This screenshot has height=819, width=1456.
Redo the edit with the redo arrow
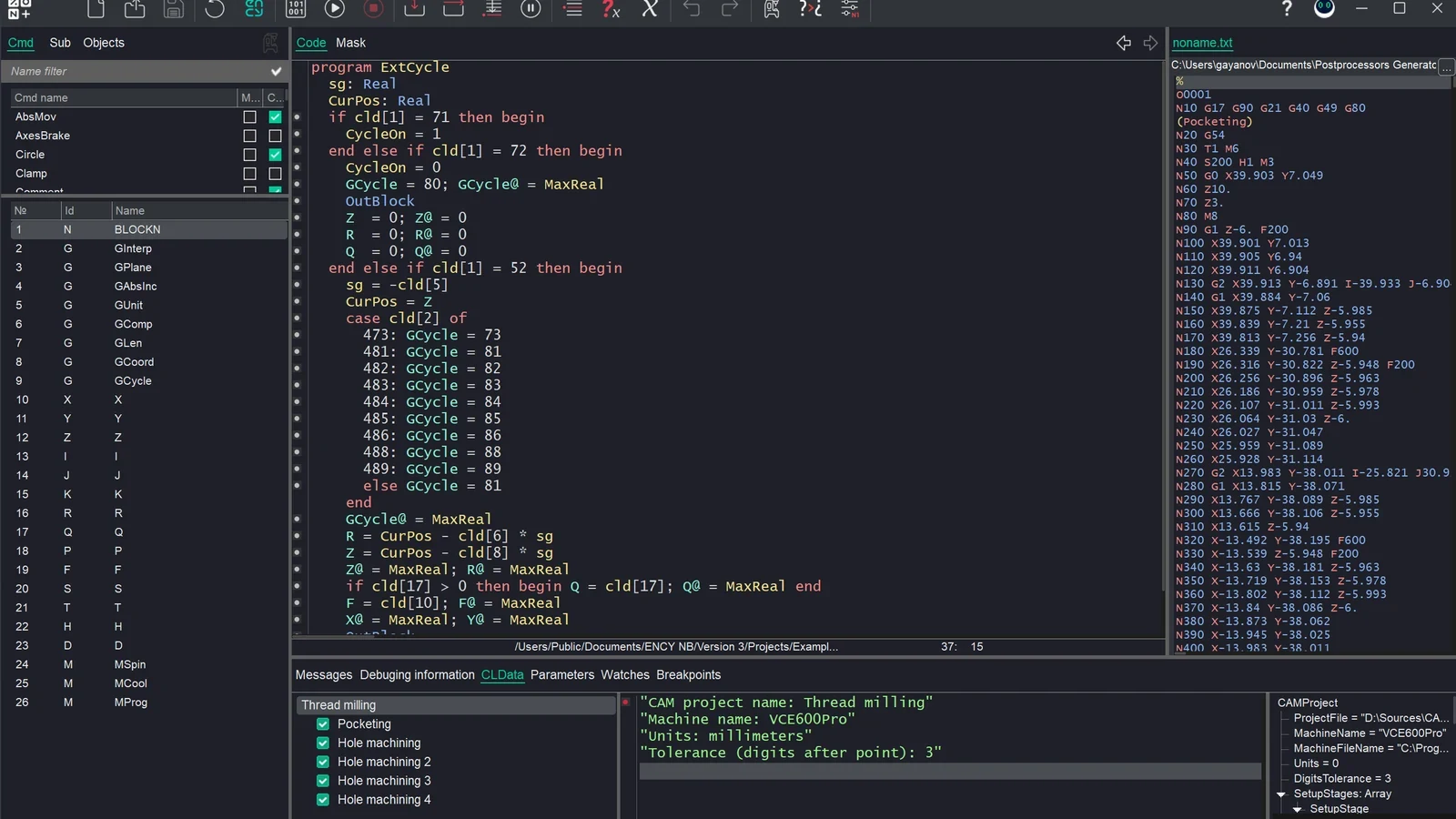coord(730,9)
